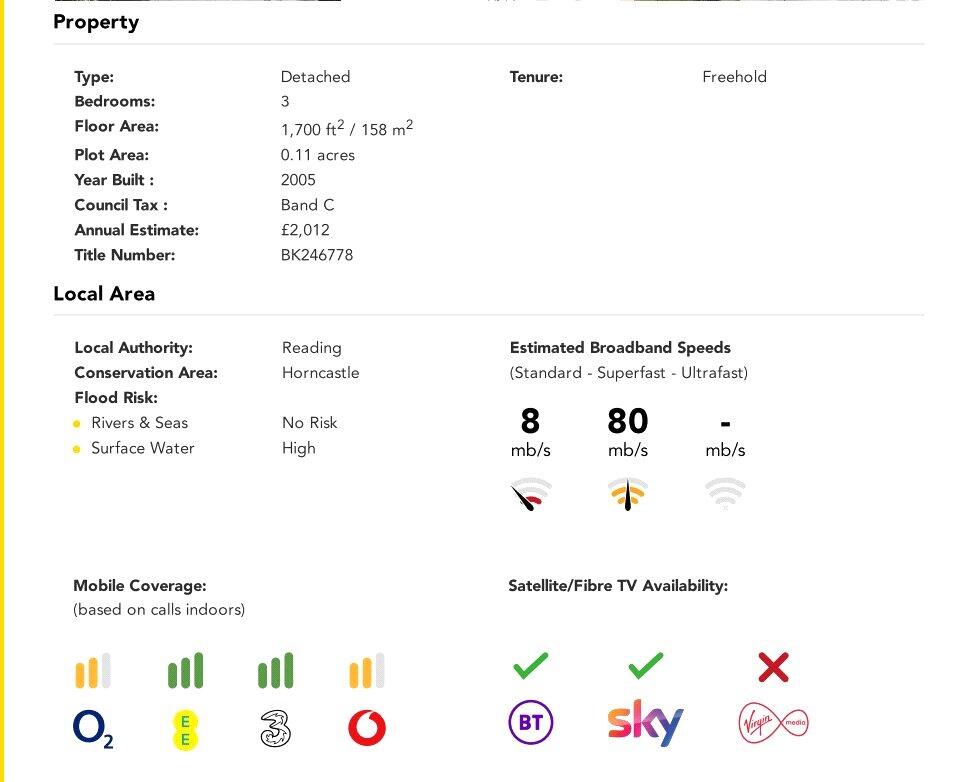Click the Vodafone signal strength bars

tap(367, 671)
